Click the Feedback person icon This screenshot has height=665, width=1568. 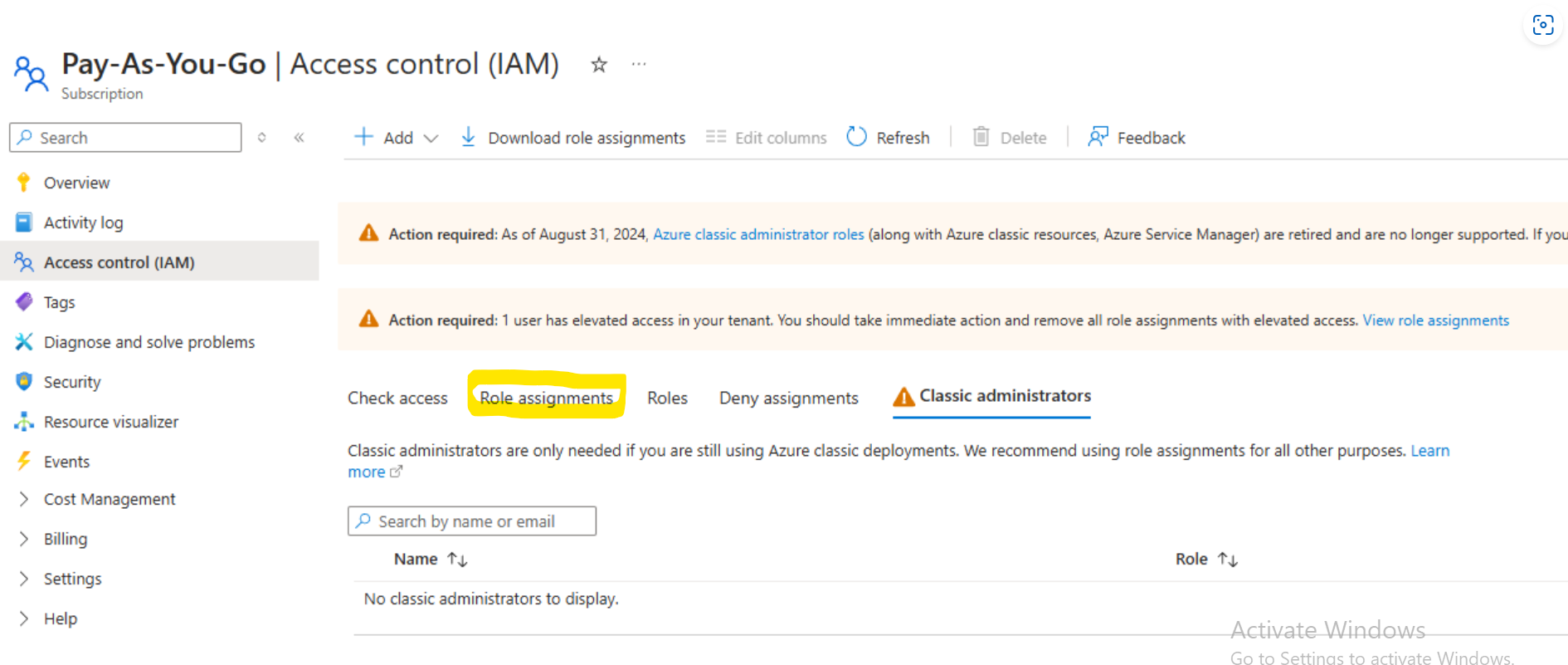coord(1098,136)
